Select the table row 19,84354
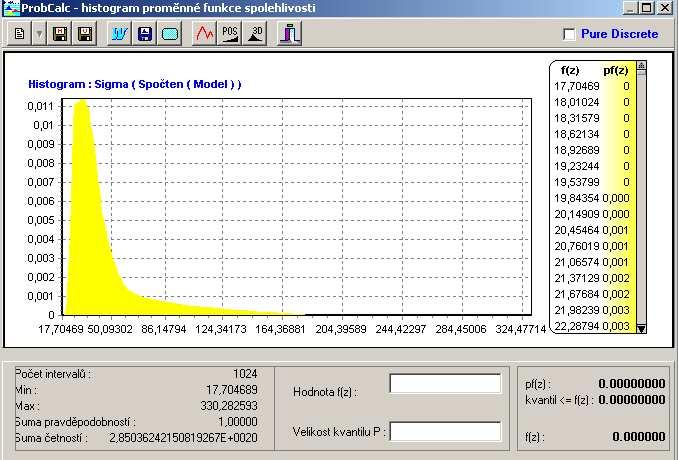 (592, 198)
